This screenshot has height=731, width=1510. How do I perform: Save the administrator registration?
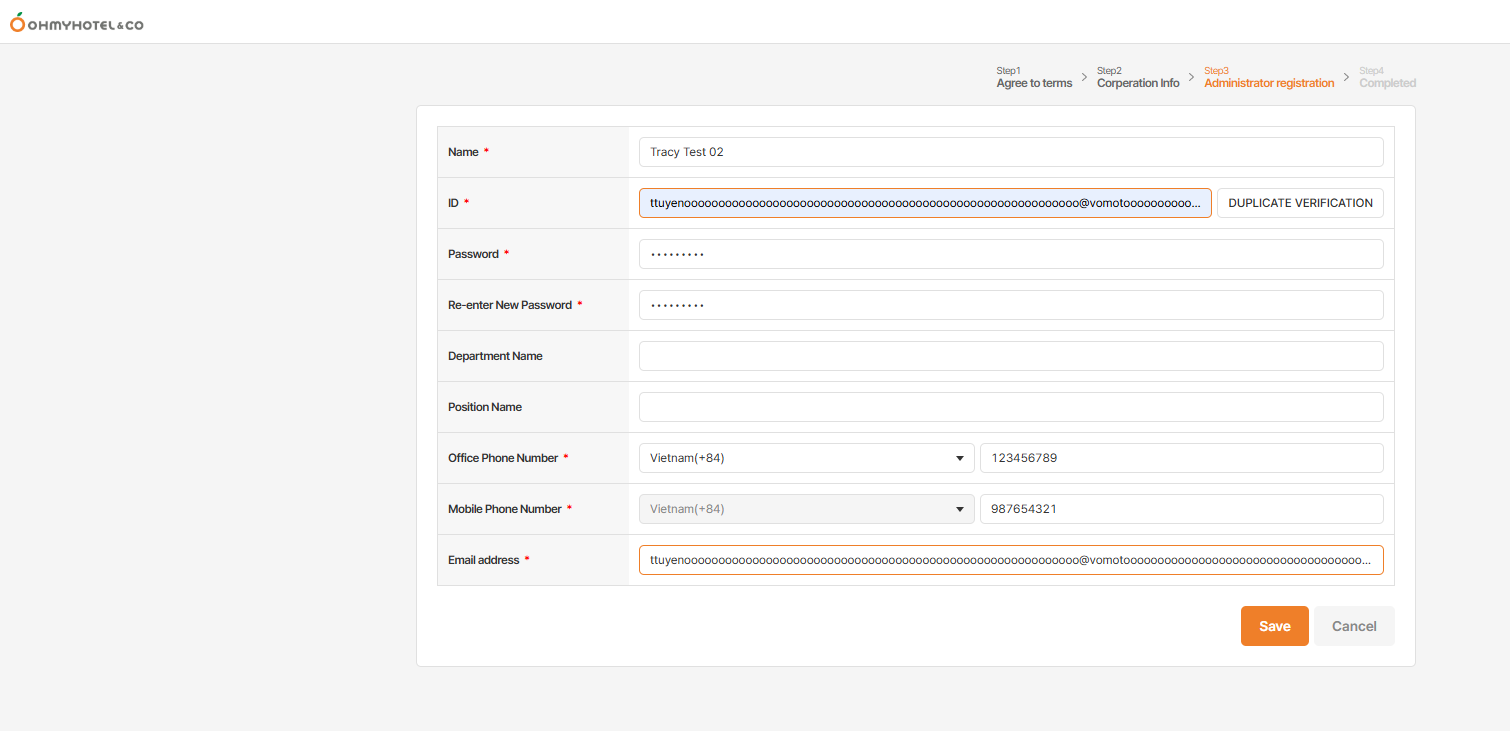pos(1274,626)
